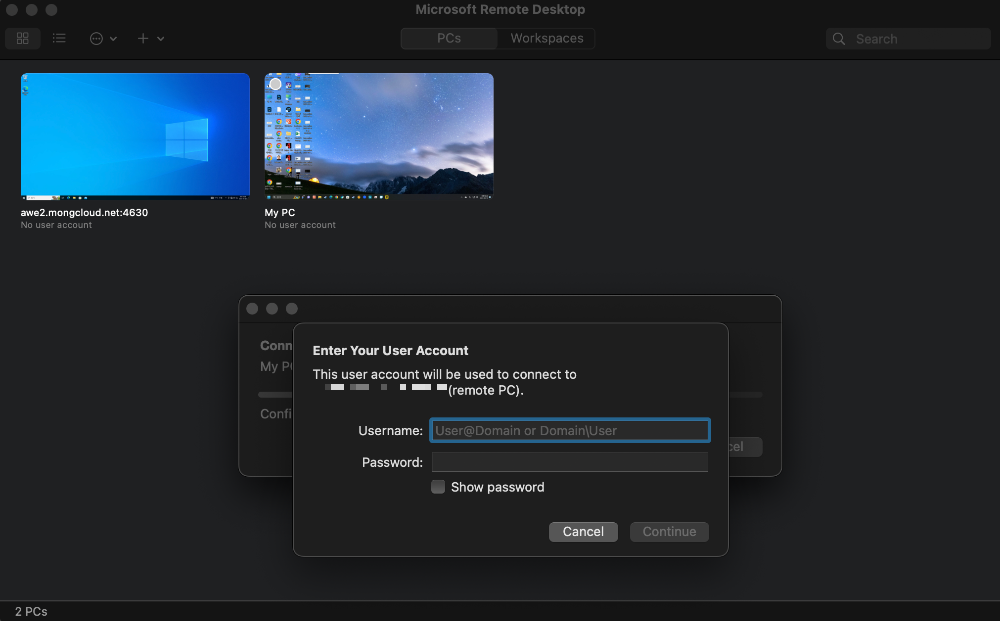The image size is (1000, 621).
Task: Click the main window red close button
Action: pyautogui.click(x=11, y=10)
